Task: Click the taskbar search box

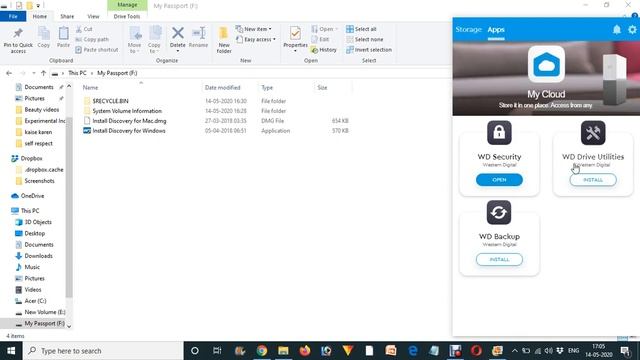Action: [x=103, y=351]
